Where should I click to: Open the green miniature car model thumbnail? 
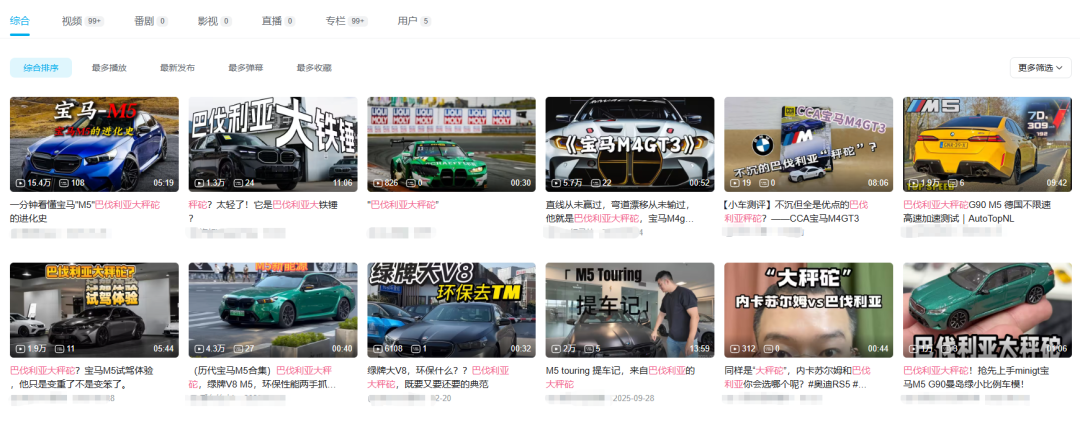pyautogui.click(x=987, y=309)
